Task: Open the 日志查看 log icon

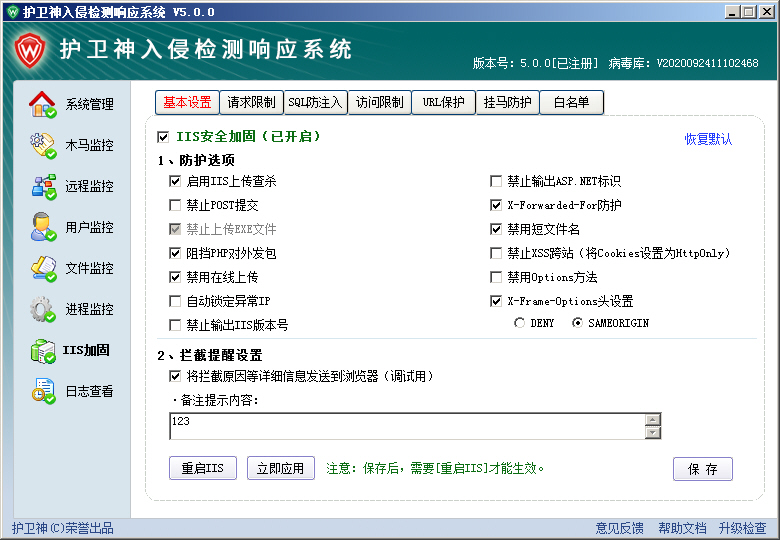Action: click(43, 392)
